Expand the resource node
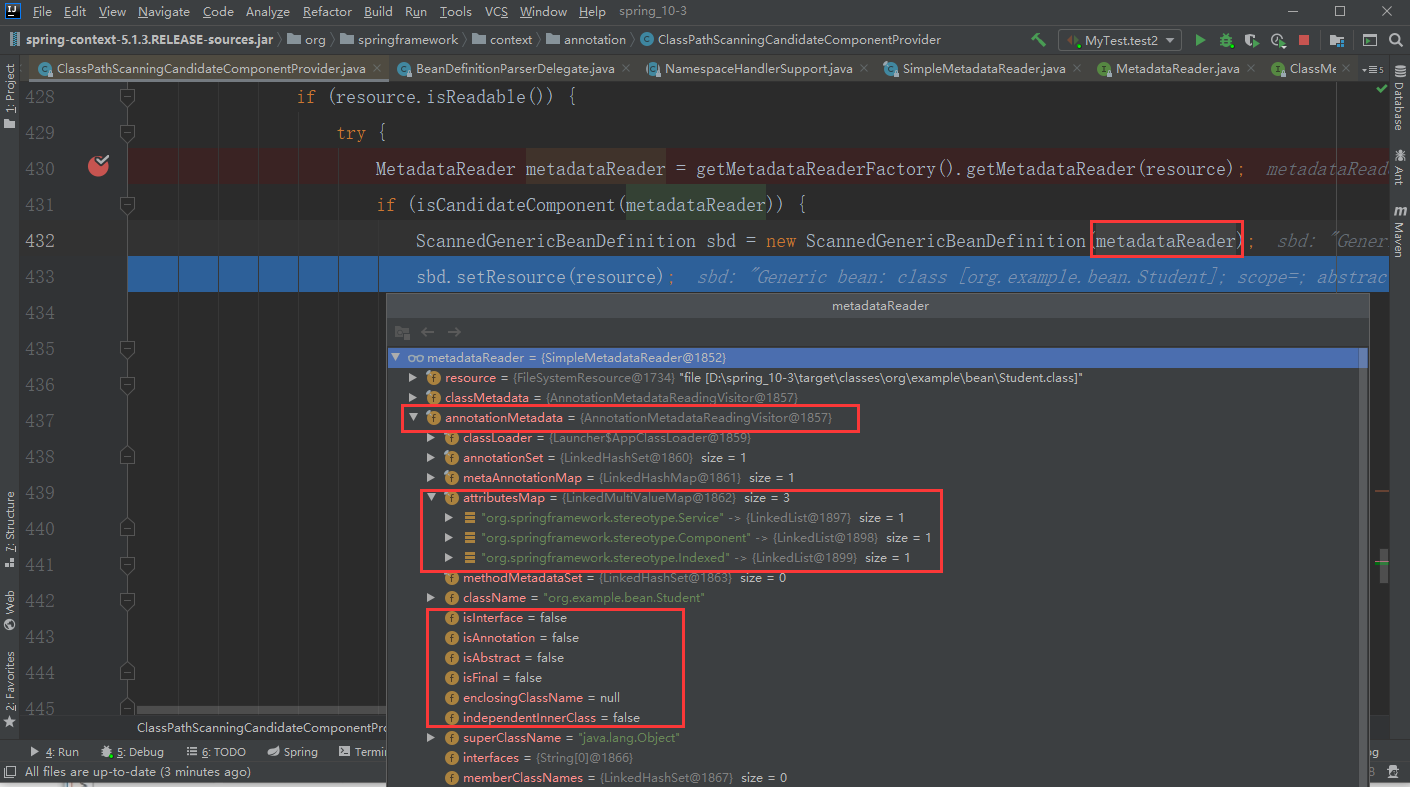The image size is (1410, 787). pos(413,378)
